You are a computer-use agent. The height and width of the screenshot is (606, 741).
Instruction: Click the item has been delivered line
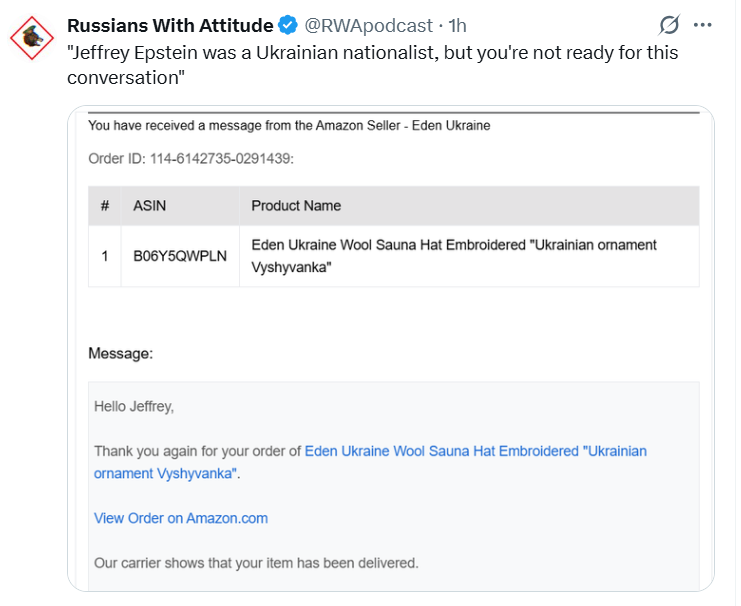256,563
